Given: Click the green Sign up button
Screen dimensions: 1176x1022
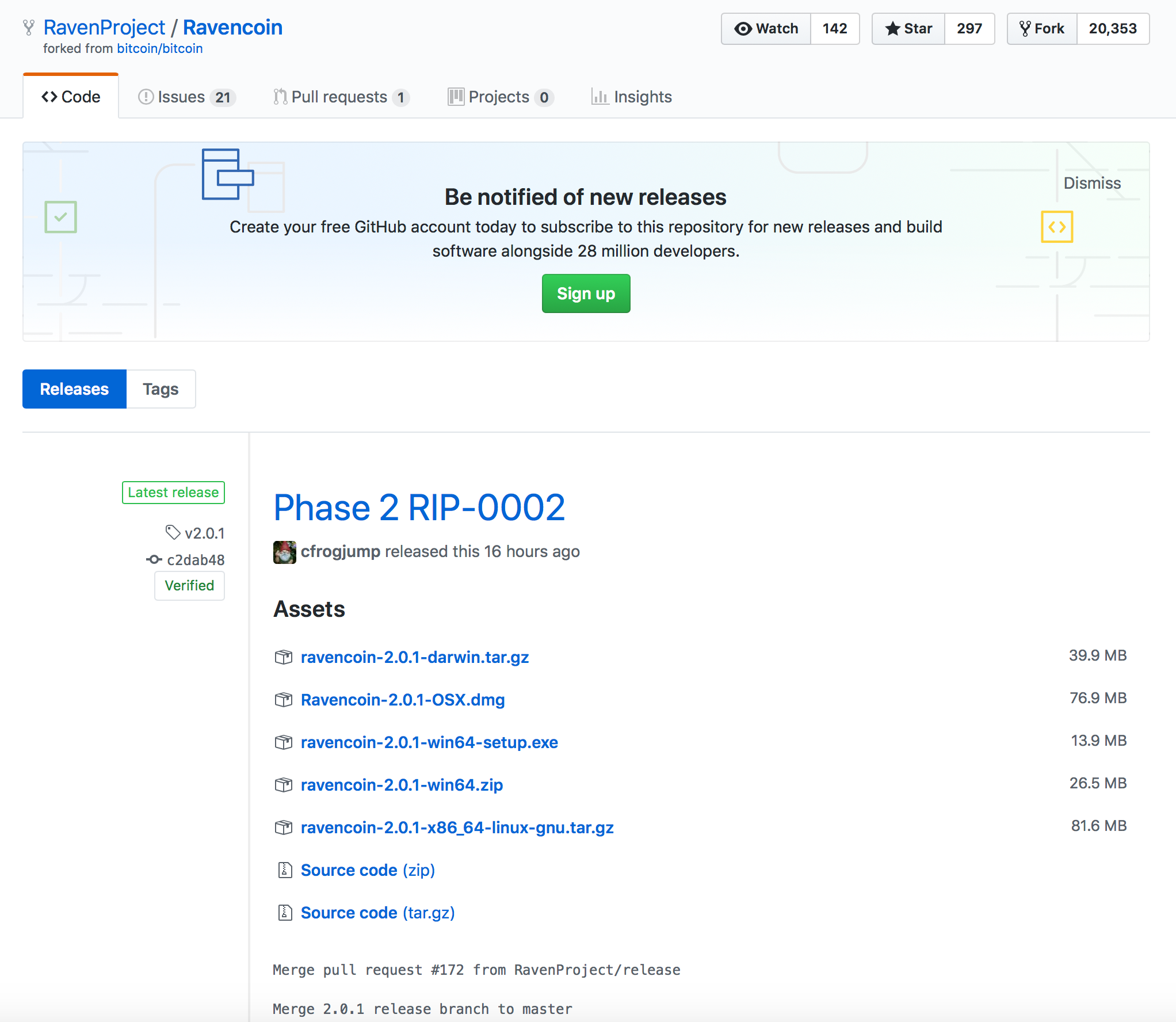Looking at the screenshot, I should point(586,293).
